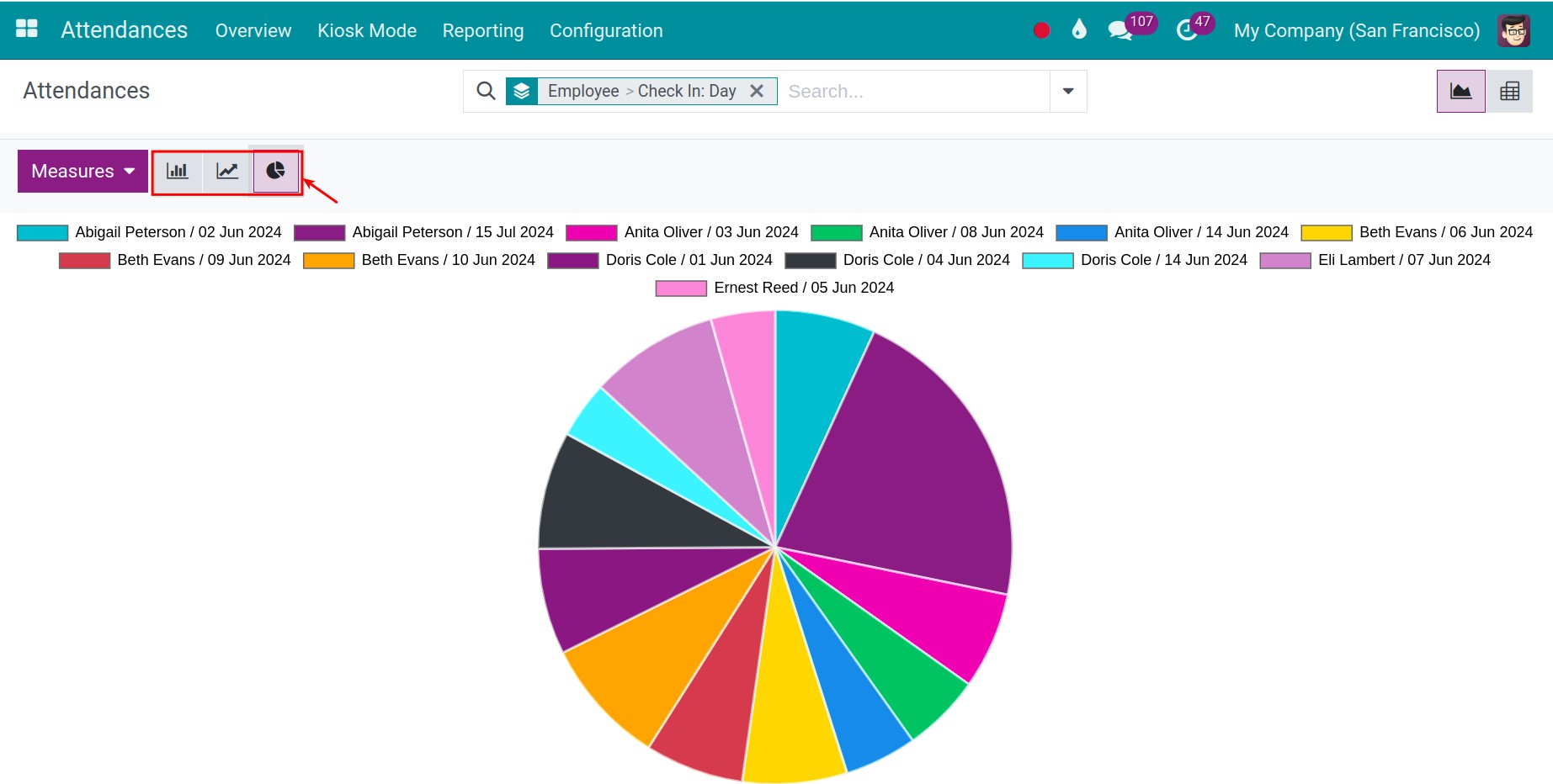Click the pink Ernest Reed / 05 Jun 2024 swatch
Screen dimensions: 1553x784
(681, 289)
